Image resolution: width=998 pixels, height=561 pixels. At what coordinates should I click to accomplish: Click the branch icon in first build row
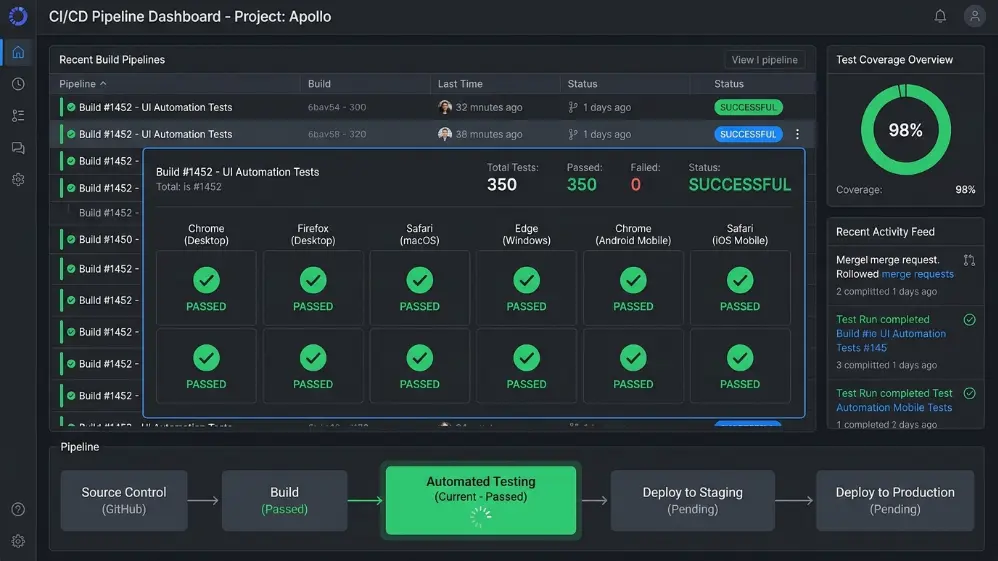pyautogui.click(x=573, y=107)
